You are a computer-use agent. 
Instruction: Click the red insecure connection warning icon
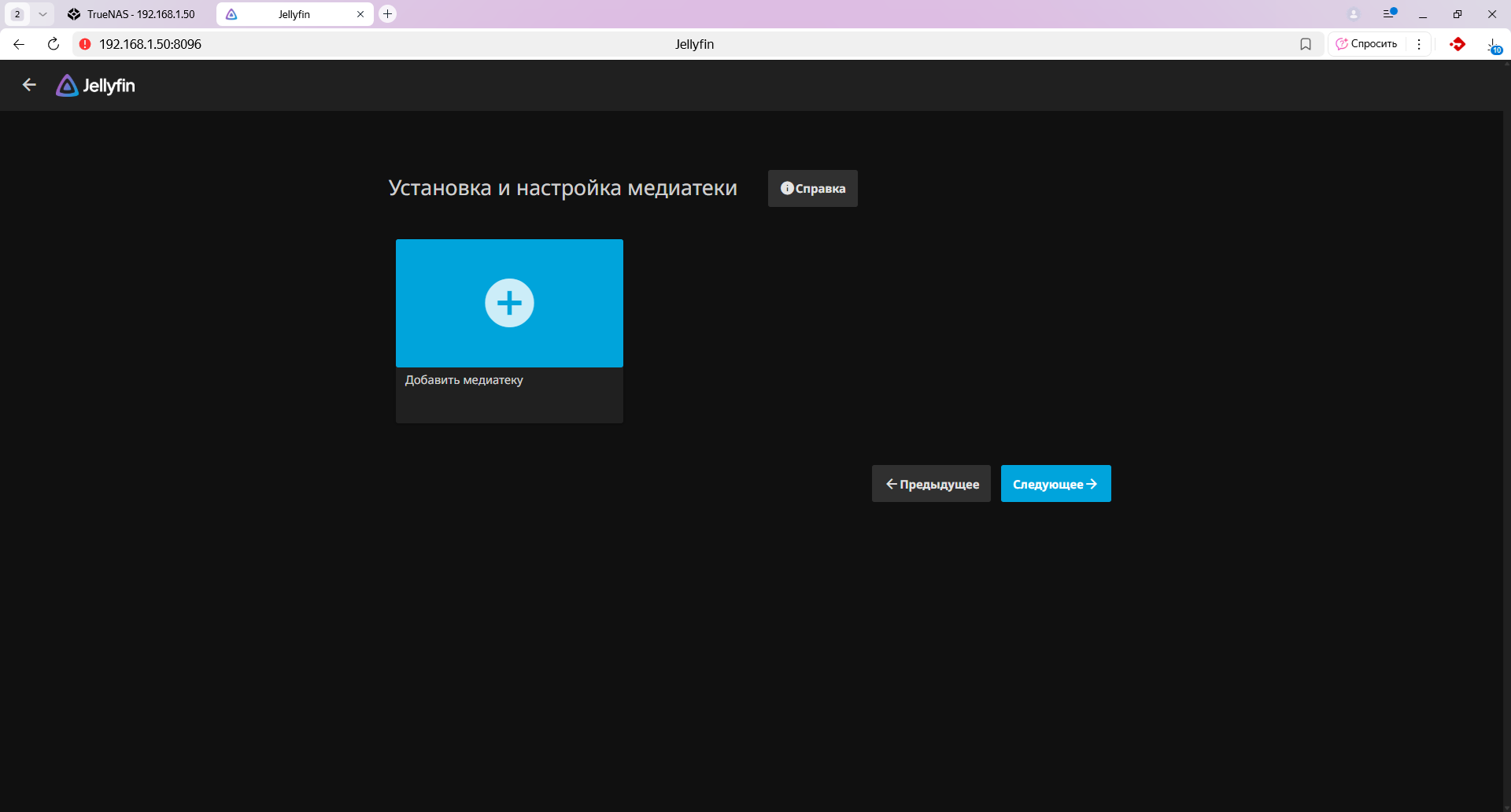85,44
